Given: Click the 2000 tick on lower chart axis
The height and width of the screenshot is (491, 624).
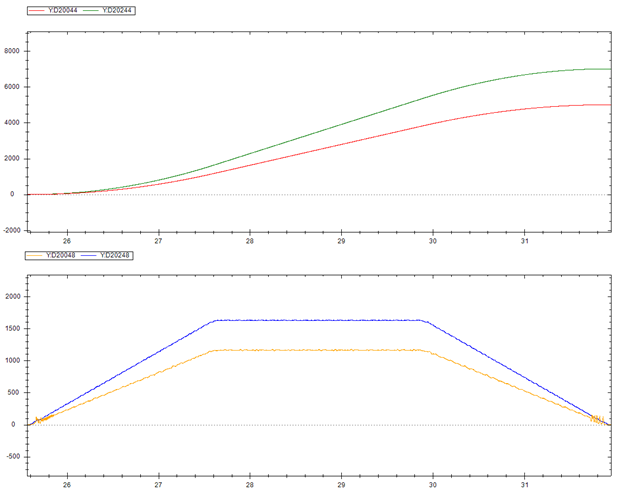Looking at the screenshot, I should point(13,296).
